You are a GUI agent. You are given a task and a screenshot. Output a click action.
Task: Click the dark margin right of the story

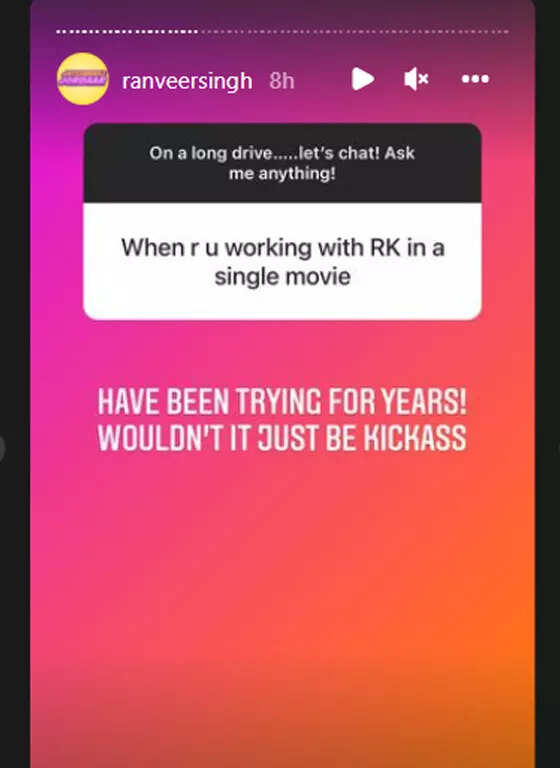click(x=547, y=384)
